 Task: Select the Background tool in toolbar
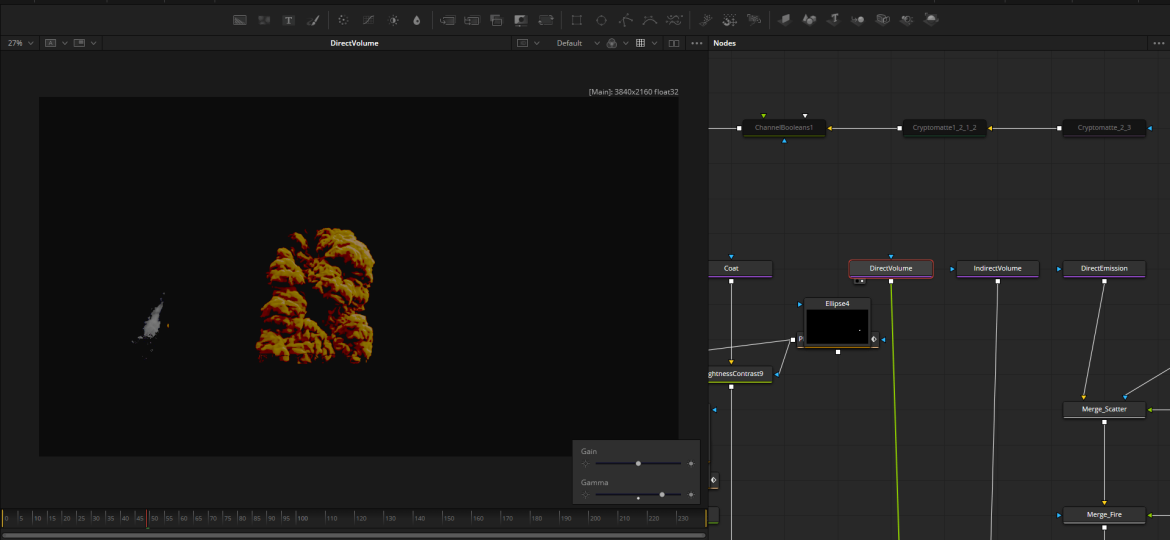[240, 20]
